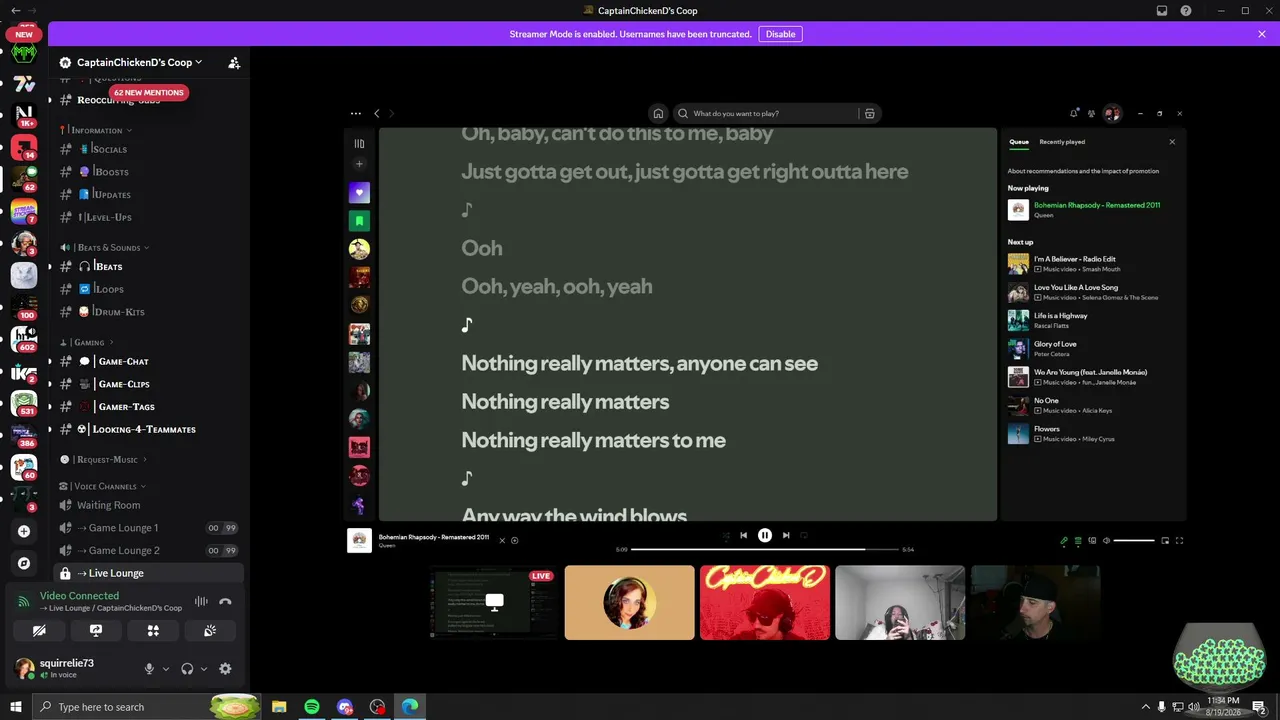This screenshot has height=720, width=1280.
Task: Open Discord soundboard
Action: tap(210, 631)
